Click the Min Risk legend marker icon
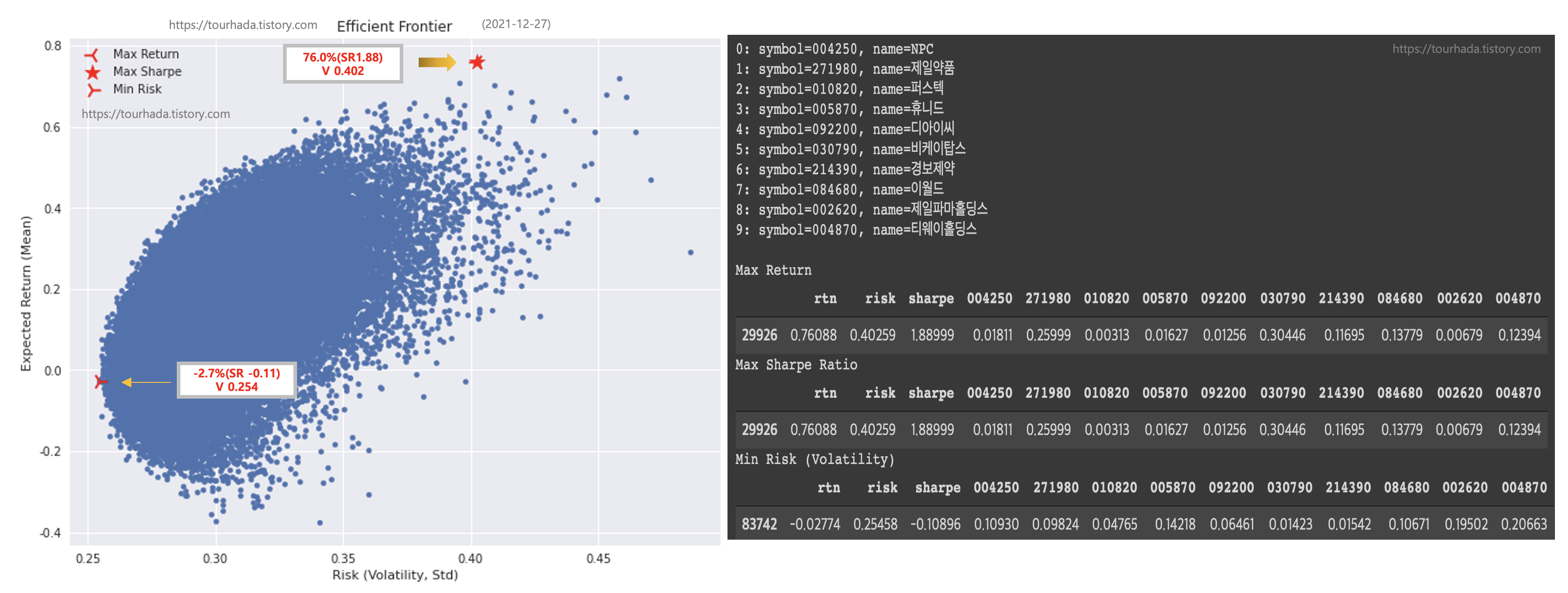This screenshot has width=1568, height=593. [x=93, y=90]
